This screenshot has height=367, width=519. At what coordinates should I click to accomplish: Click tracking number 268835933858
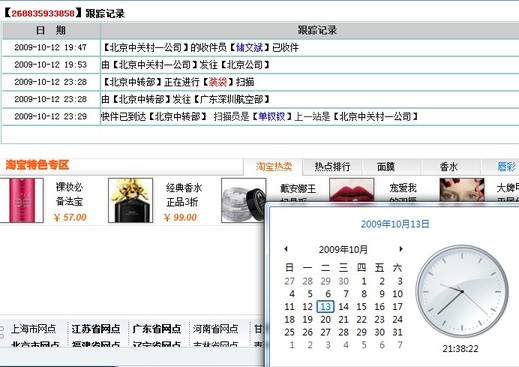[x=43, y=13]
